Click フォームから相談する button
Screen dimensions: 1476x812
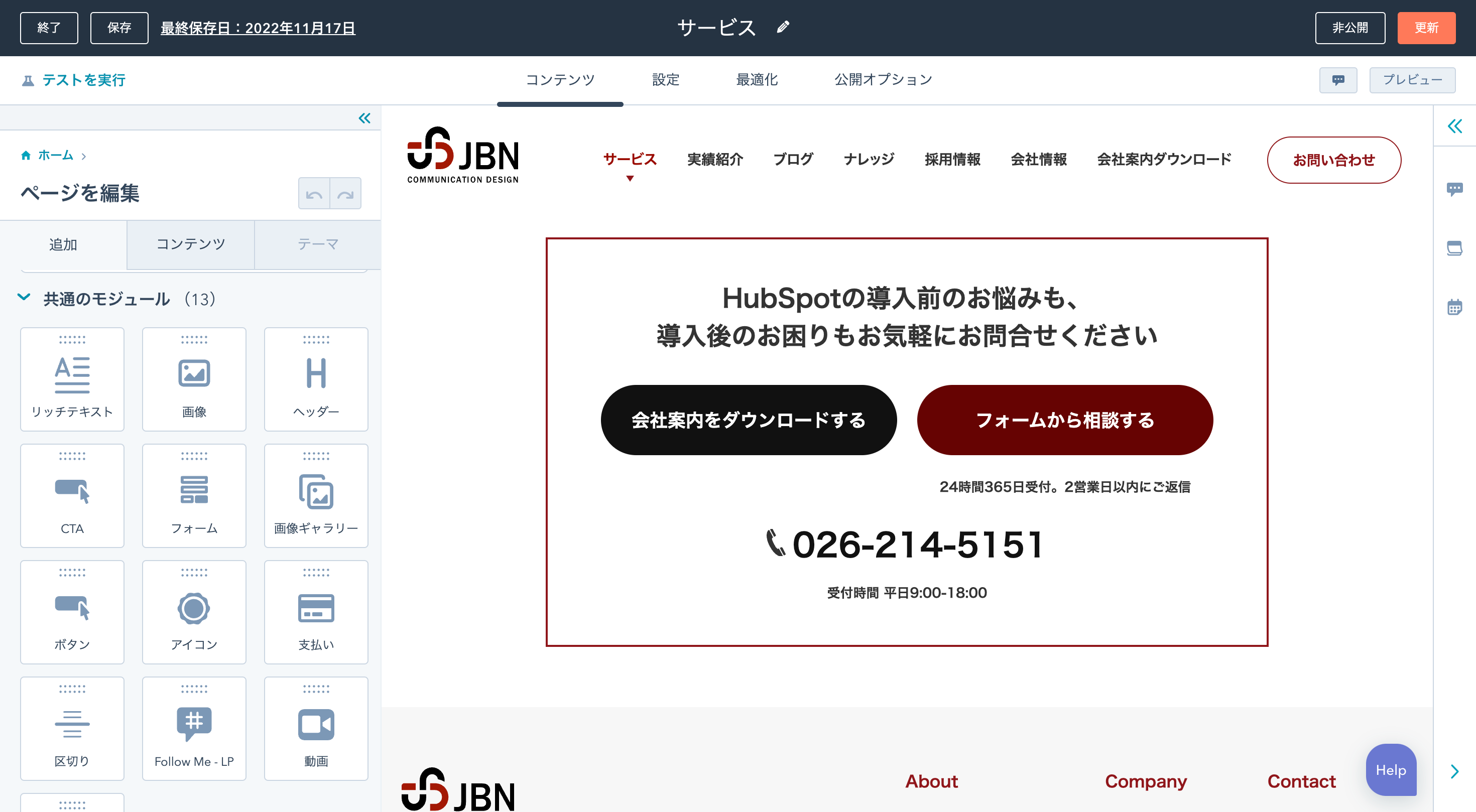pyautogui.click(x=1065, y=420)
